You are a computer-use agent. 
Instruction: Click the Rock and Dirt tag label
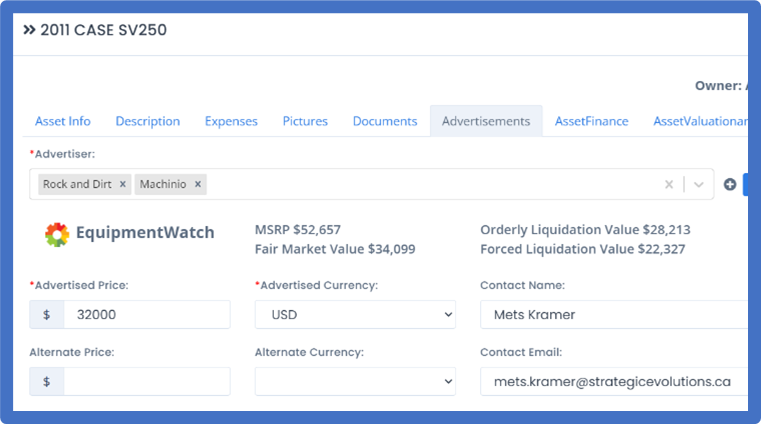point(77,184)
